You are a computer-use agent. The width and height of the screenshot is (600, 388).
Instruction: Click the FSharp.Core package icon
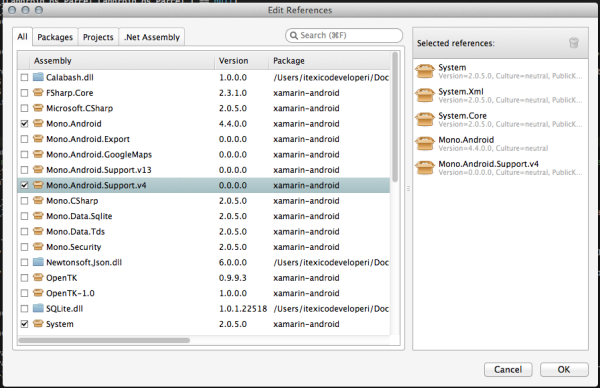(38, 93)
